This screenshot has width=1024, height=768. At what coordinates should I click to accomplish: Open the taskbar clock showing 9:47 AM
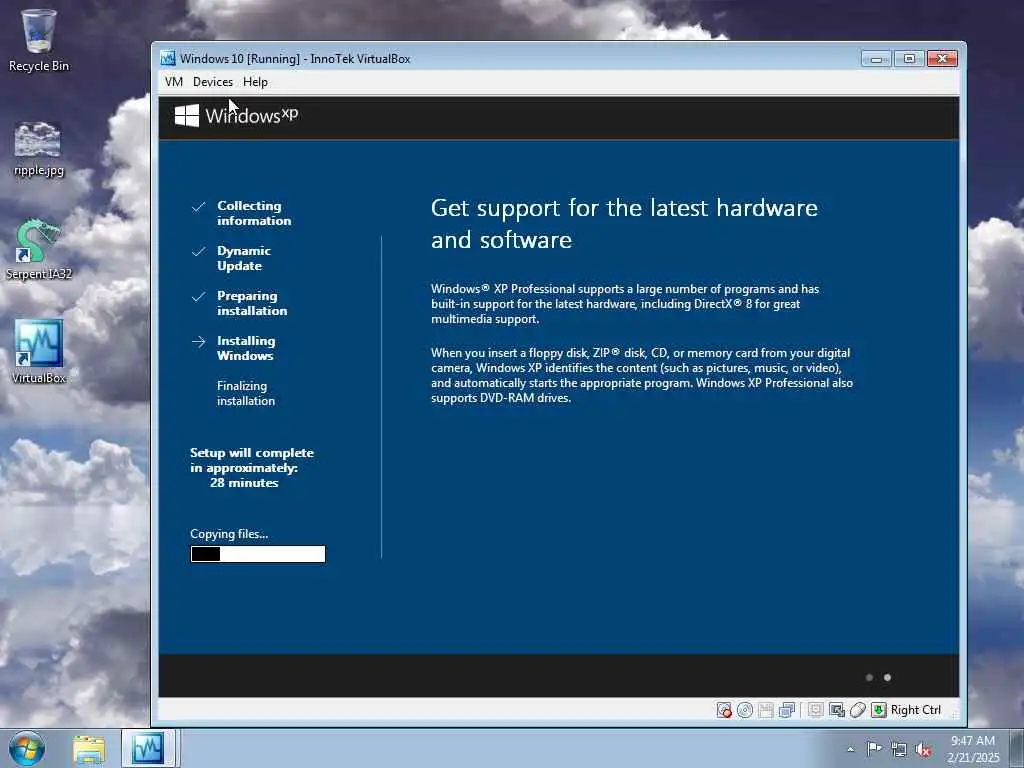click(972, 749)
